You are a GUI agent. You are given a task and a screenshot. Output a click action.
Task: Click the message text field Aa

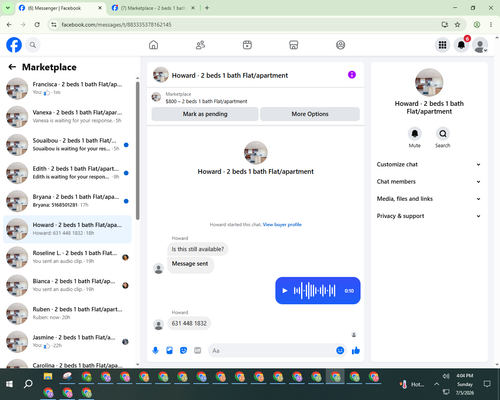tap(271, 351)
